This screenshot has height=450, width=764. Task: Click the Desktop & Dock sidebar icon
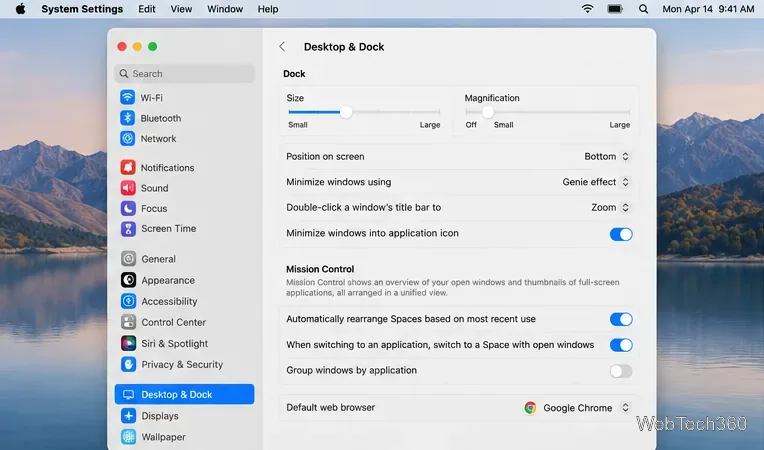coord(129,394)
